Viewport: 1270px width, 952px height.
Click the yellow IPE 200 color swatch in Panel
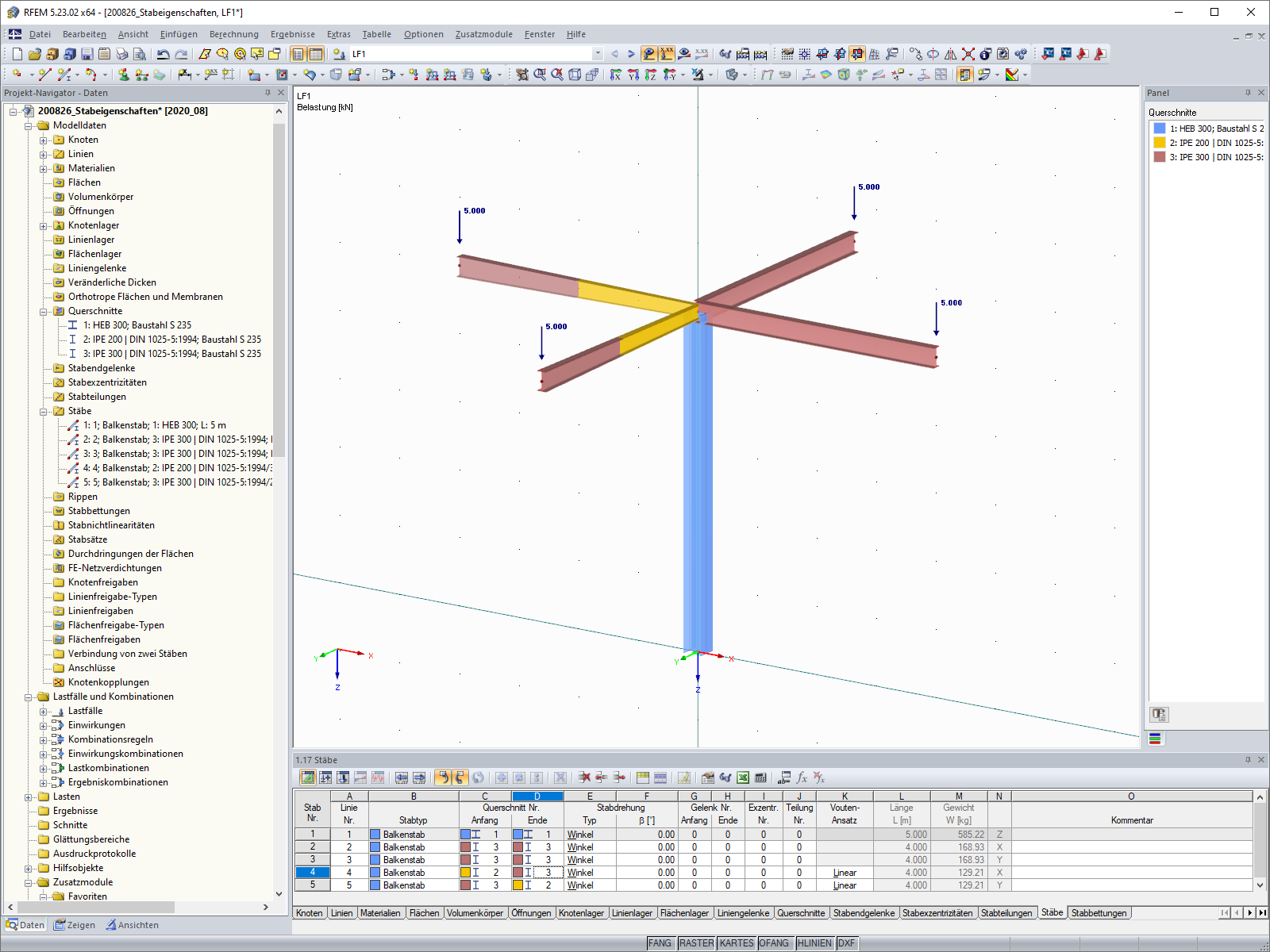pos(1160,143)
